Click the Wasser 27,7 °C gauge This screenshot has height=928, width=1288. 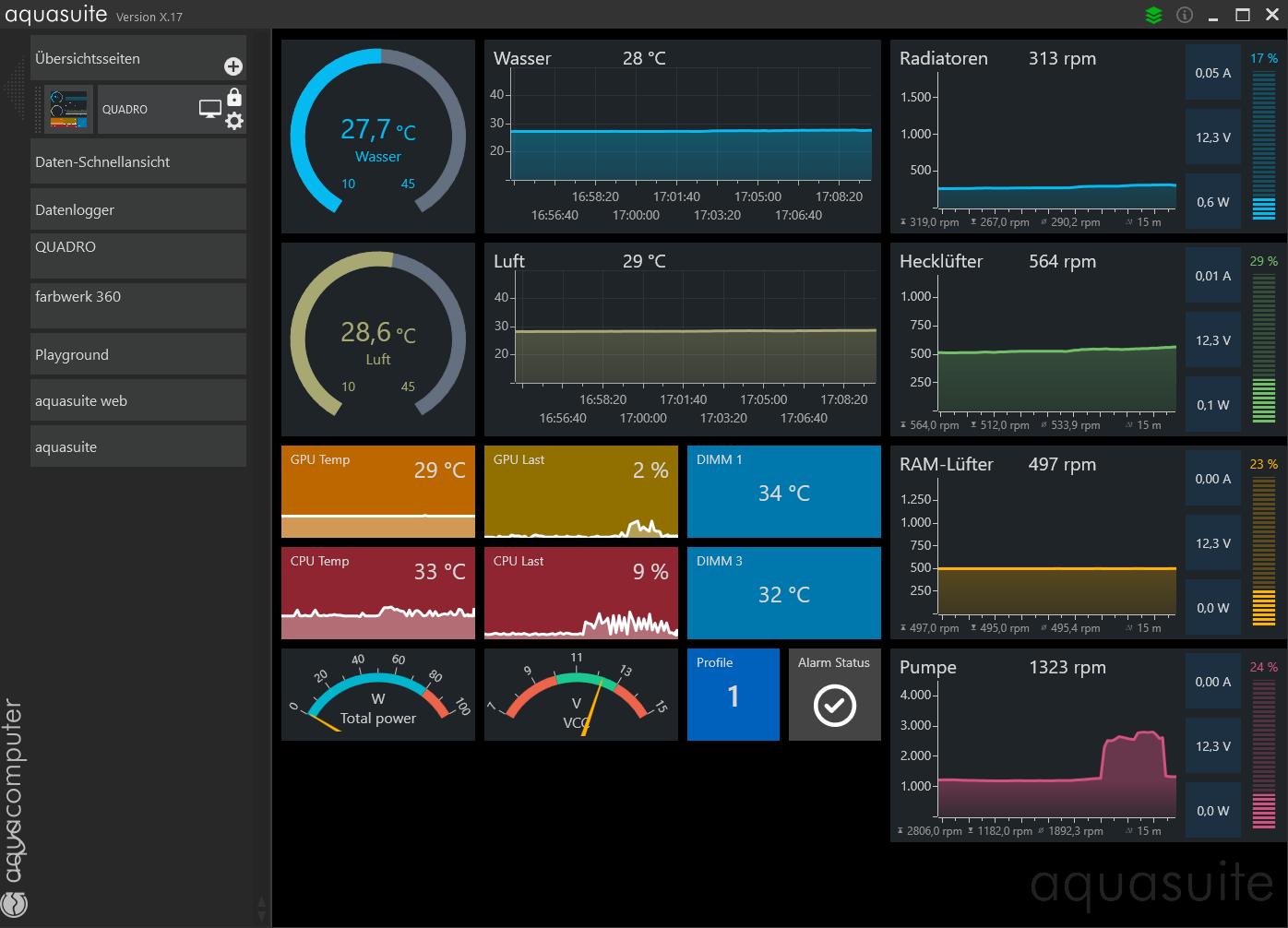378,137
